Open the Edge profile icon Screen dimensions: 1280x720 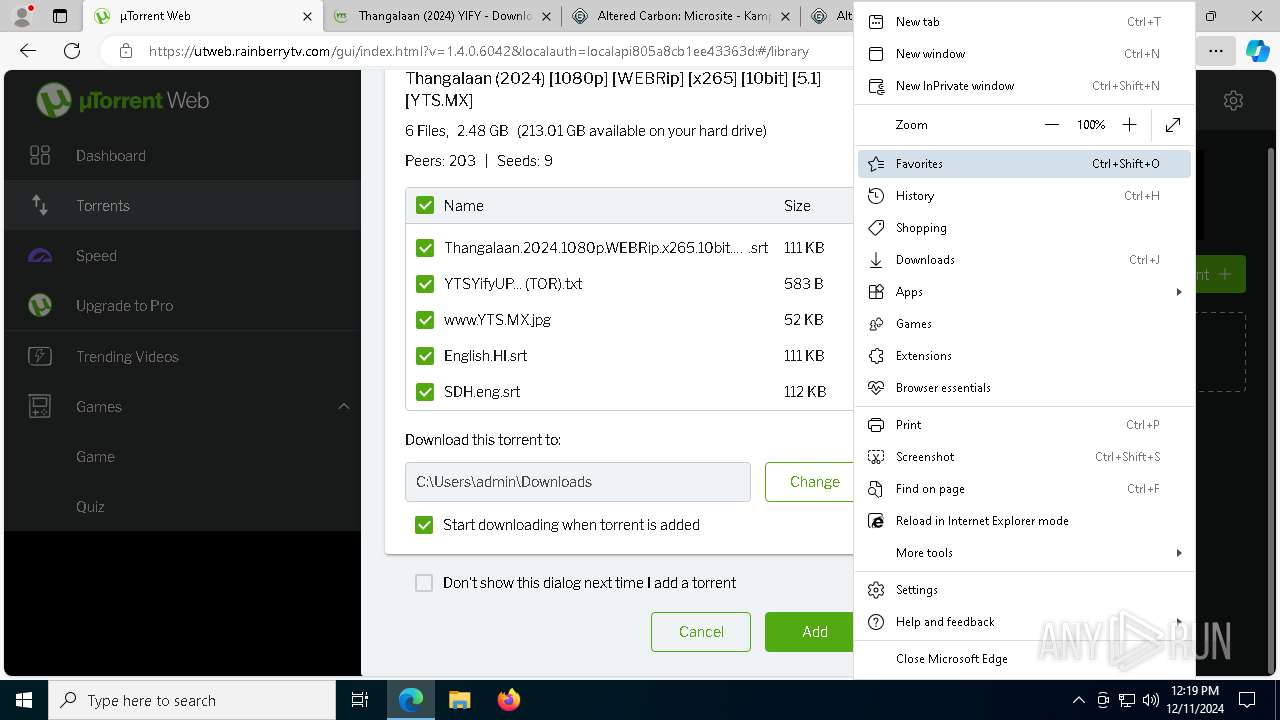pos(22,16)
